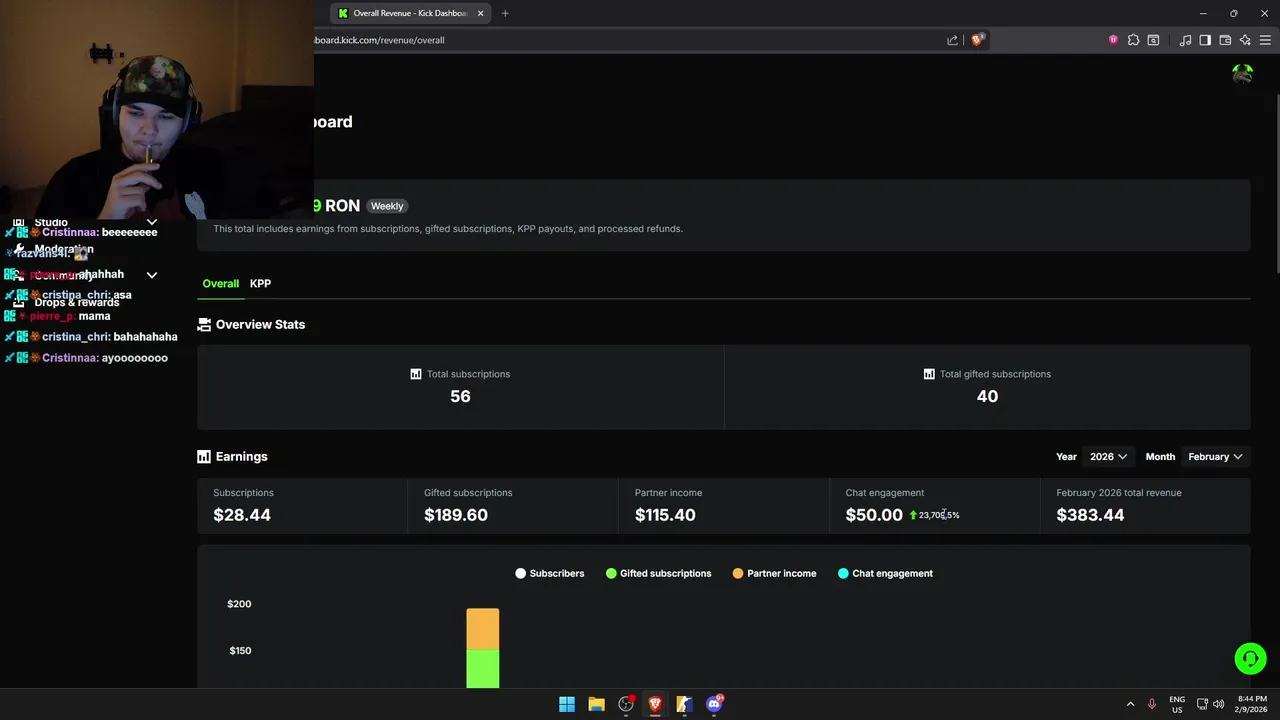
Task: Click the Earnings bar chart icon
Action: point(204,456)
